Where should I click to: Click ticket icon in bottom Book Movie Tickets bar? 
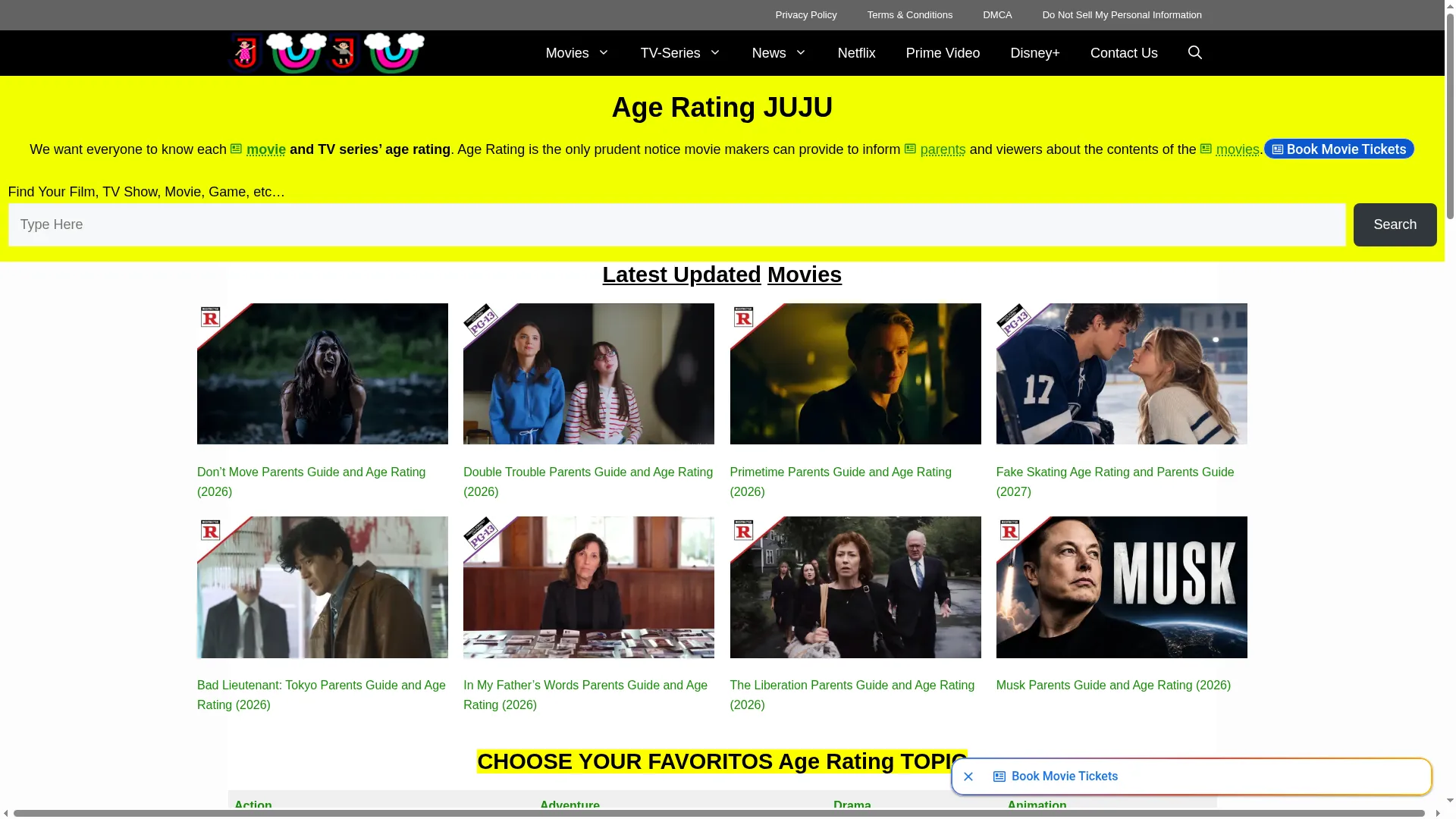pyautogui.click(x=999, y=777)
